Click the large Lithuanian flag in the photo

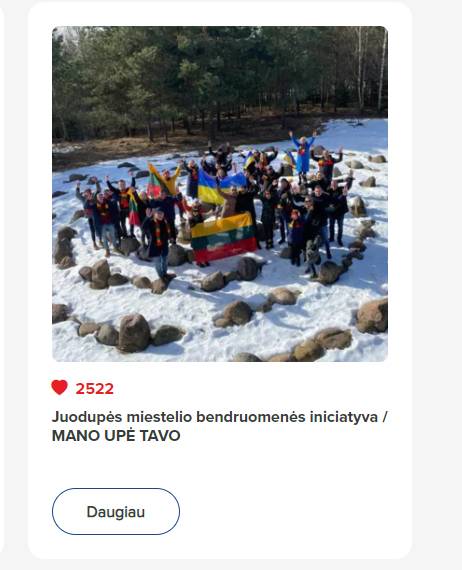(x=224, y=238)
